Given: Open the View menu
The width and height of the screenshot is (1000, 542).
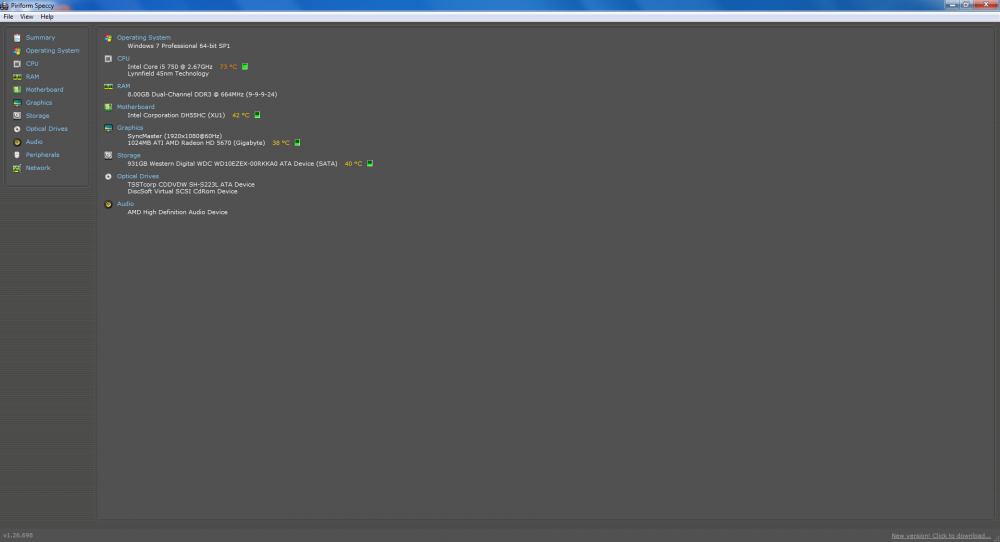Looking at the screenshot, I should click(x=27, y=17).
